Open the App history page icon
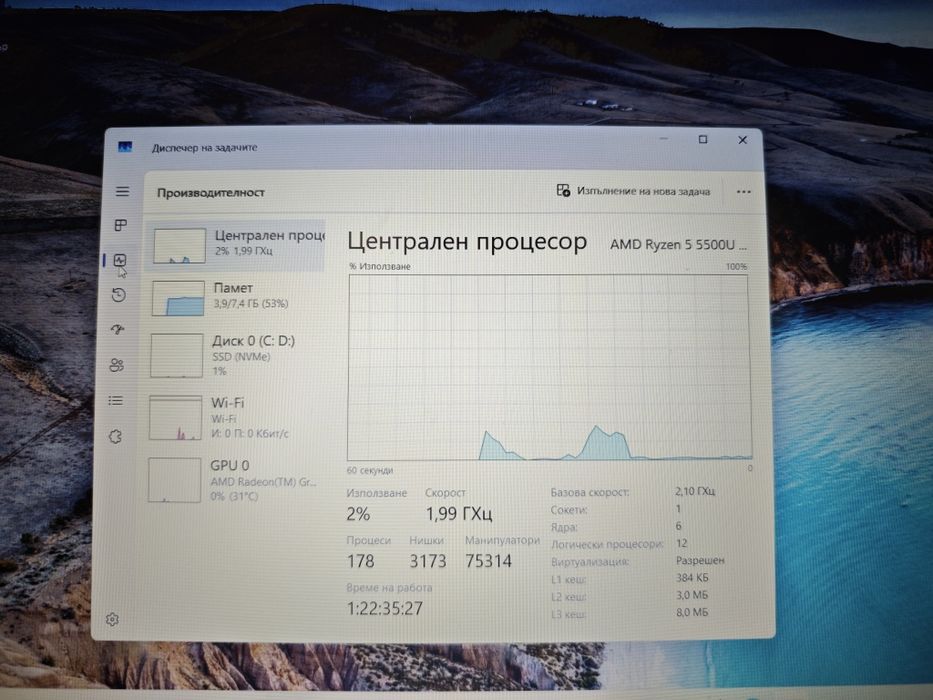The width and height of the screenshot is (933, 700). (119, 295)
